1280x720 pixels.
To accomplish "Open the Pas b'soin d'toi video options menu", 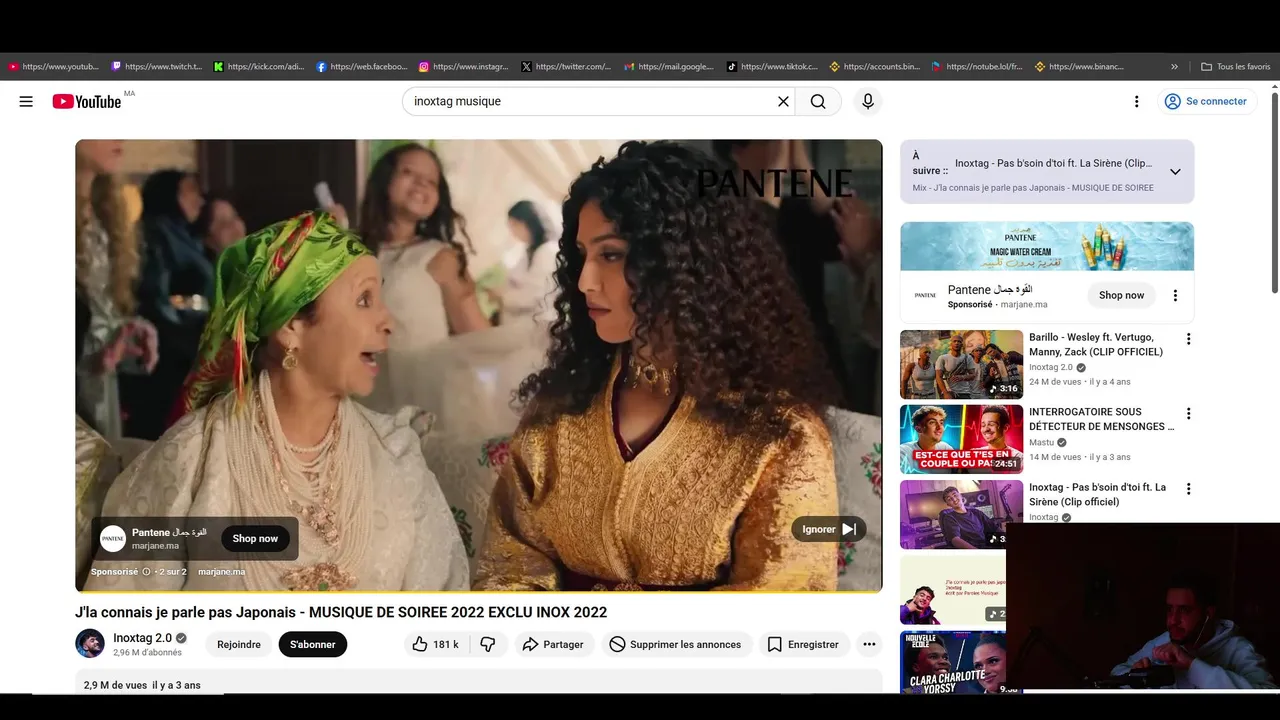I will 1188,489.
